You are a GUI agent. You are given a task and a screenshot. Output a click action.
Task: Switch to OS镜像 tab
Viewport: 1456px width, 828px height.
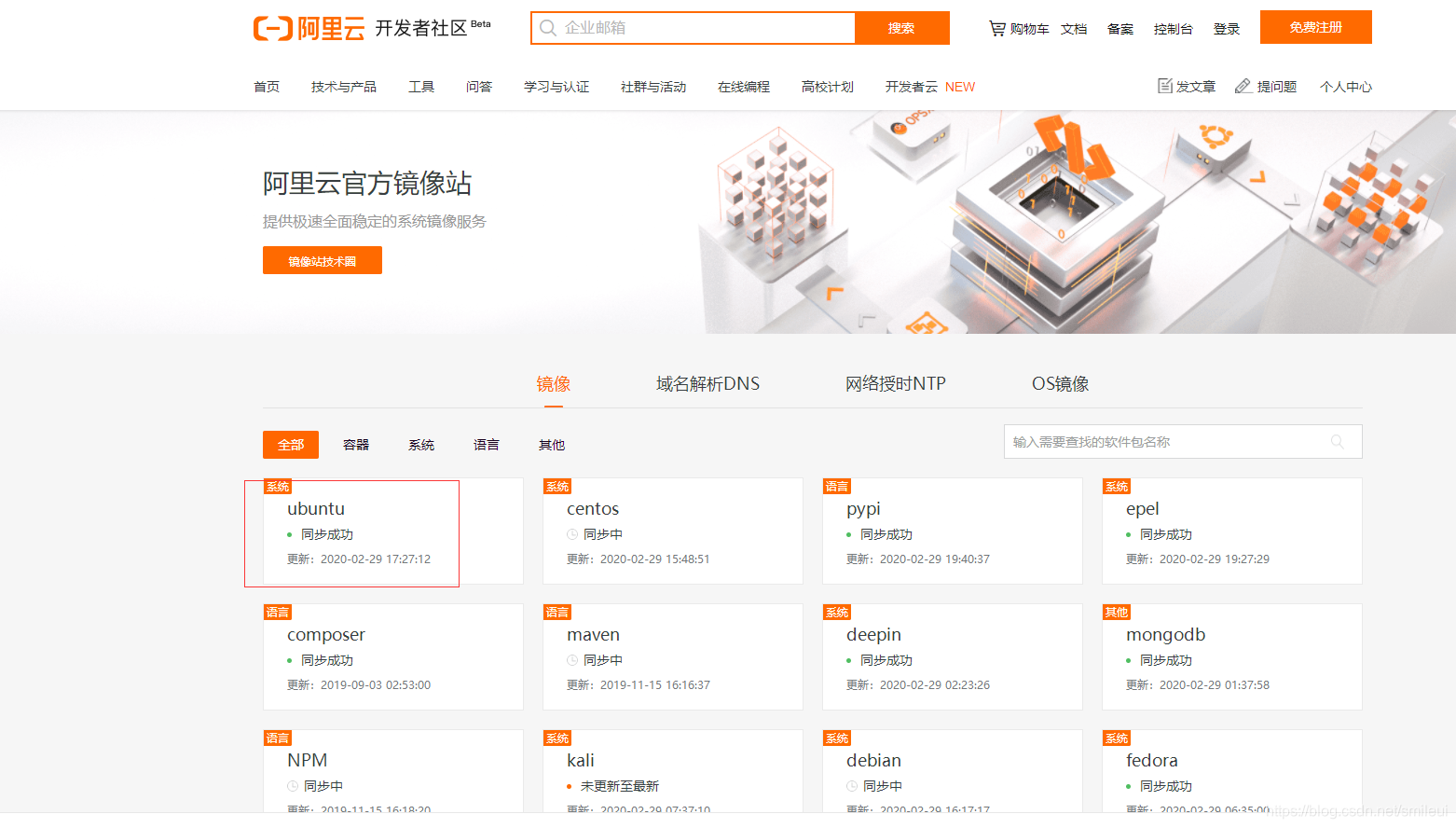1061,384
